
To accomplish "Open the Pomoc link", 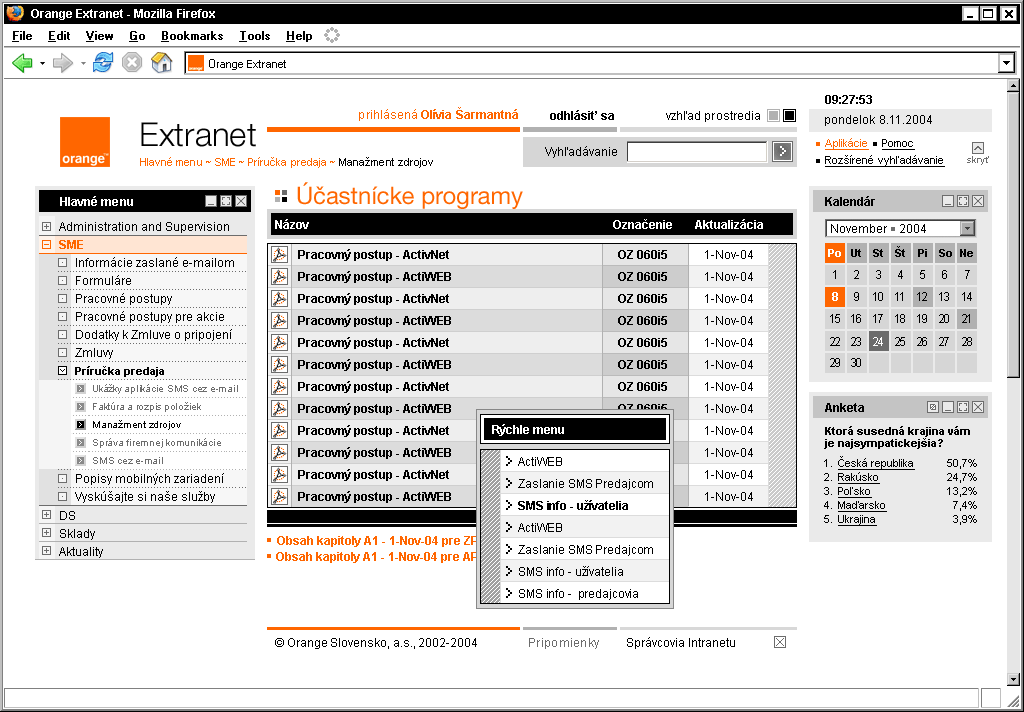I will [897, 143].
